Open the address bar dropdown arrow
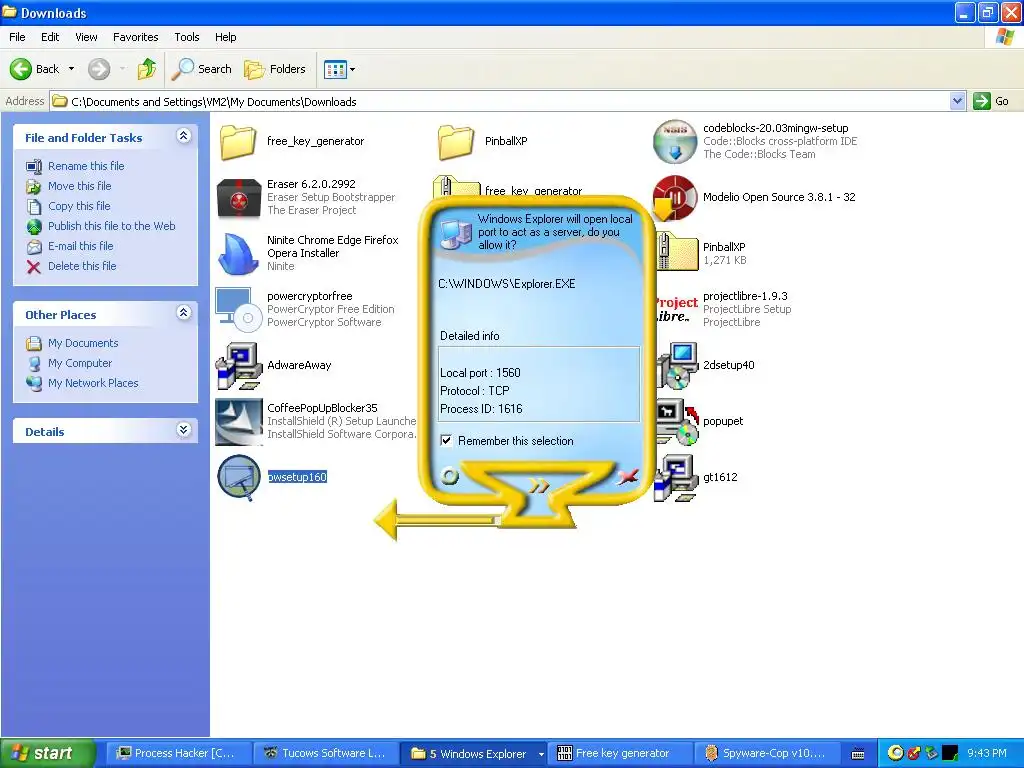Screen dimensions: 1024x768 coord(957,101)
